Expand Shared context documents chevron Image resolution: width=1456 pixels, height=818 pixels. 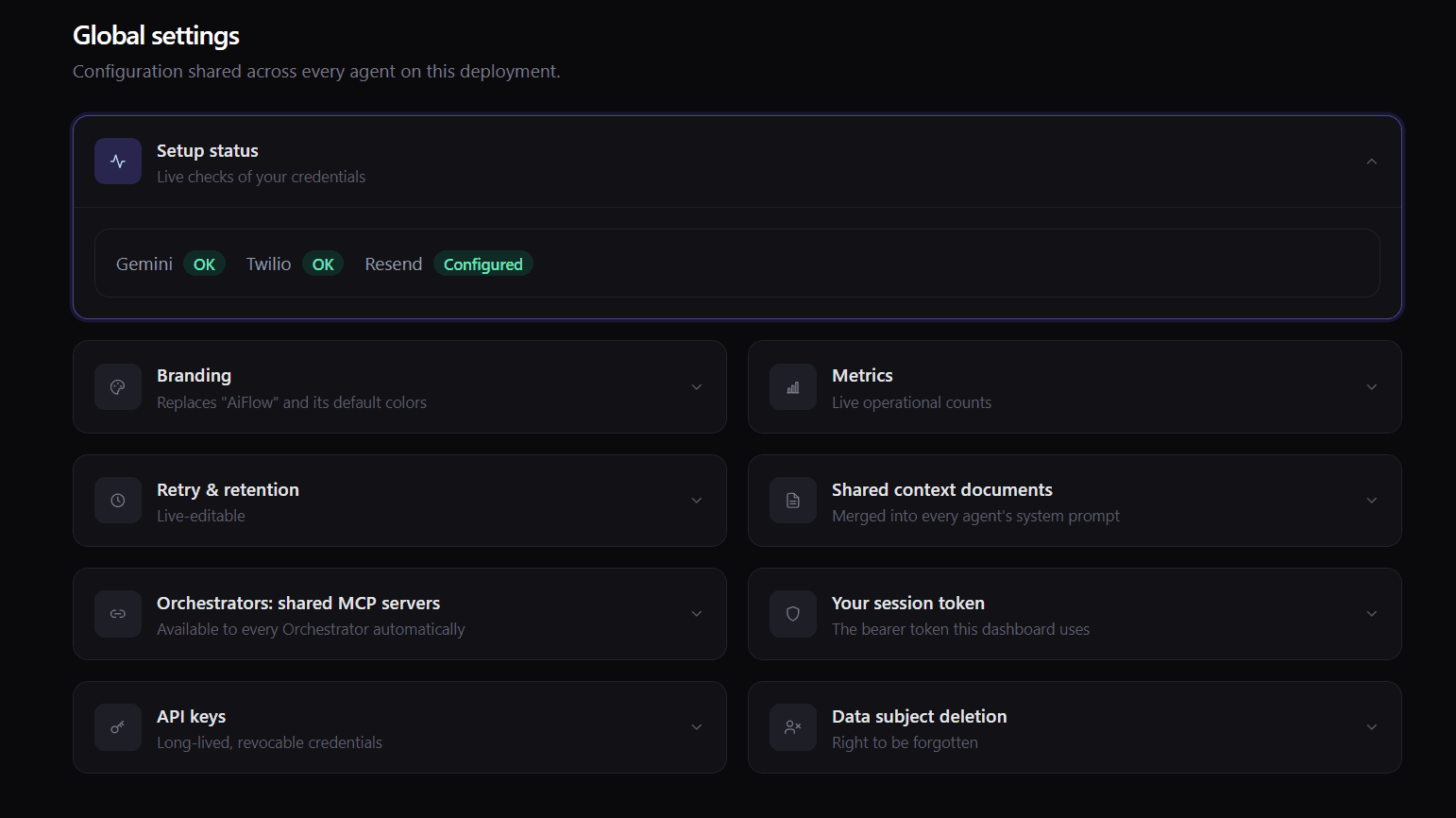point(1372,501)
